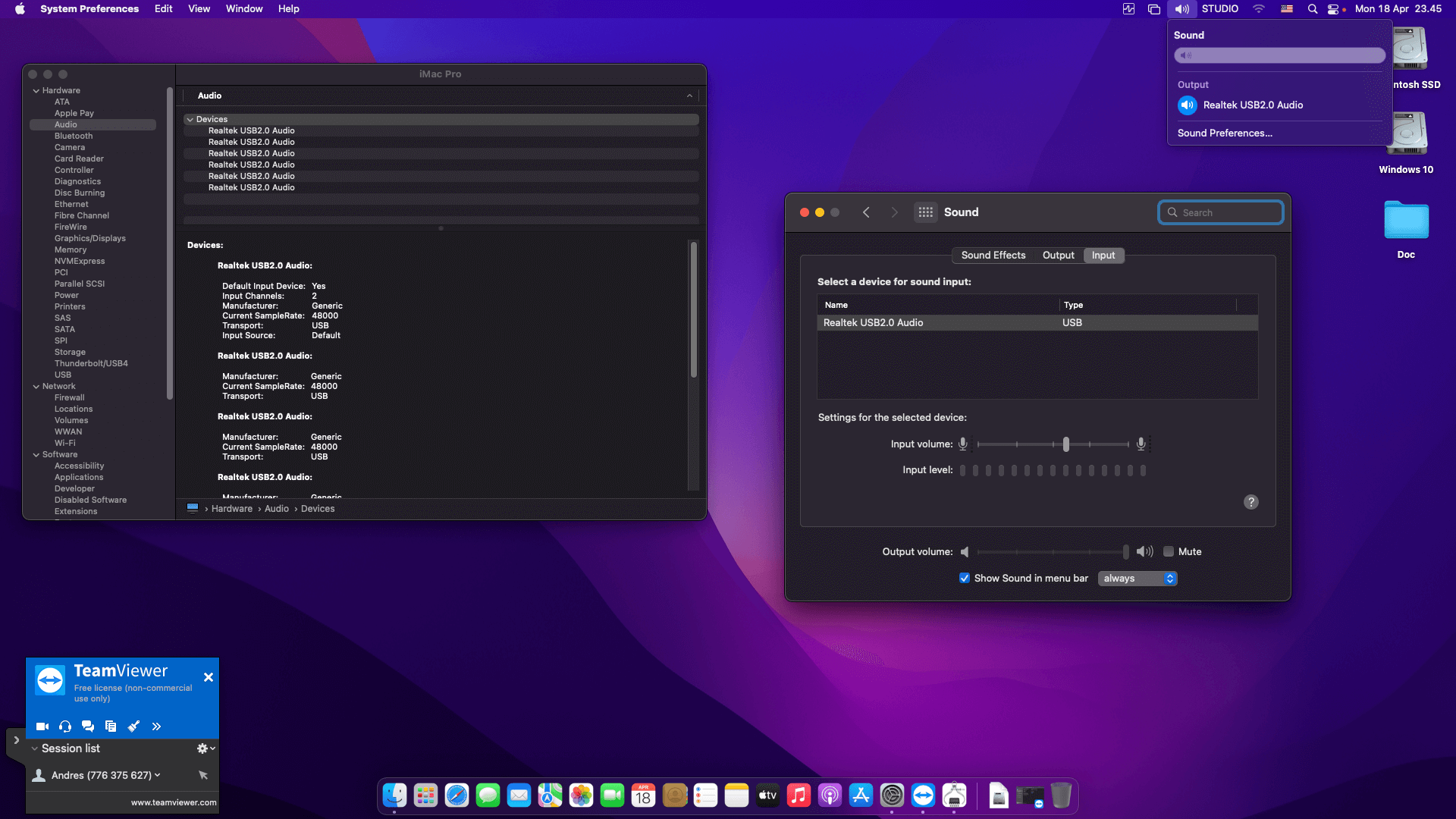Open Spotlight search in the menu bar

pyautogui.click(x=1313, y=9)
